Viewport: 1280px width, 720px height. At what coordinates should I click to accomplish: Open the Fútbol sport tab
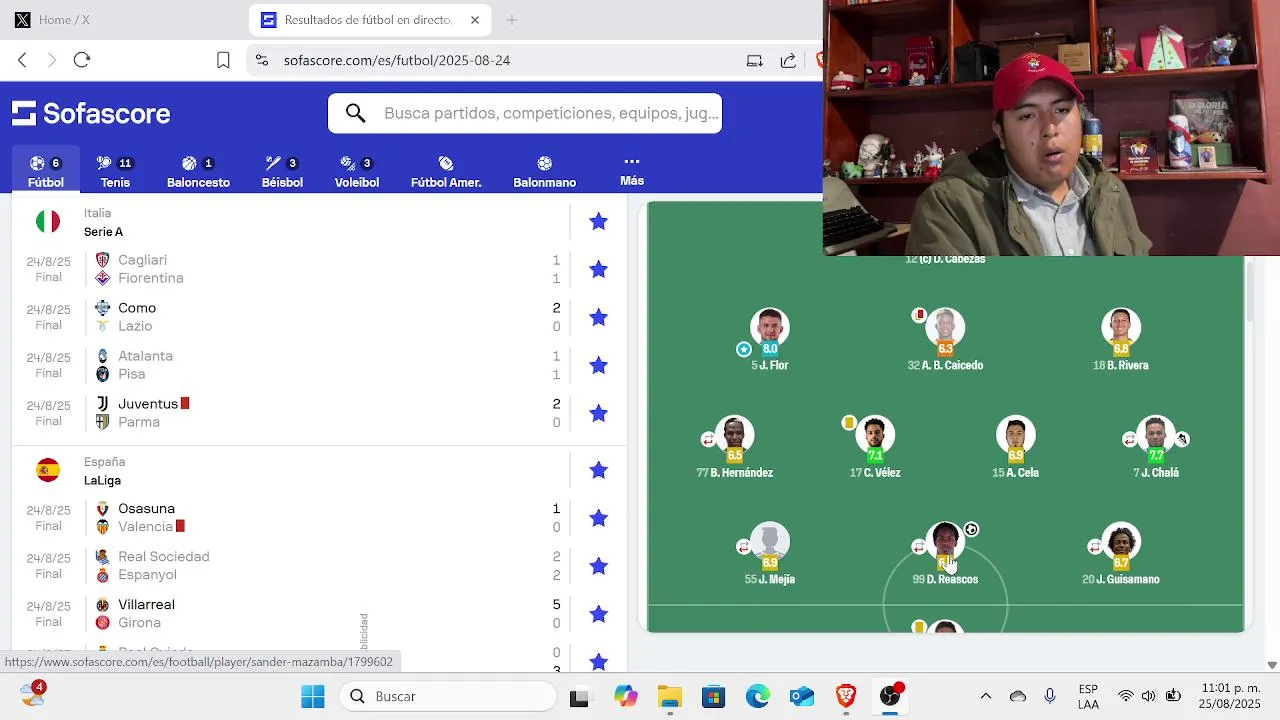pos(45,172)
